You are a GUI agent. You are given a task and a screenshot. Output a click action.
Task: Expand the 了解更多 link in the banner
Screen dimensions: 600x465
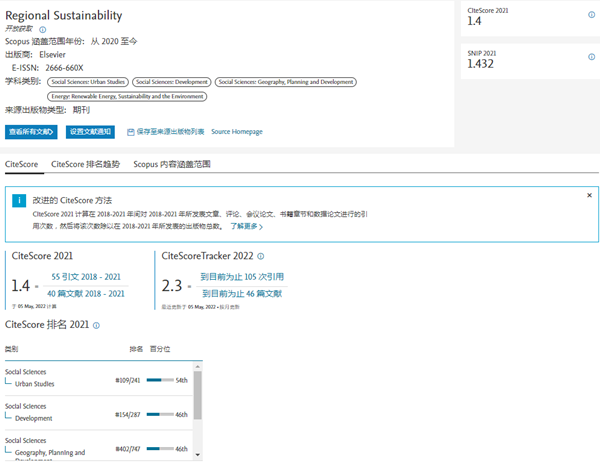(x=249, y=226)
